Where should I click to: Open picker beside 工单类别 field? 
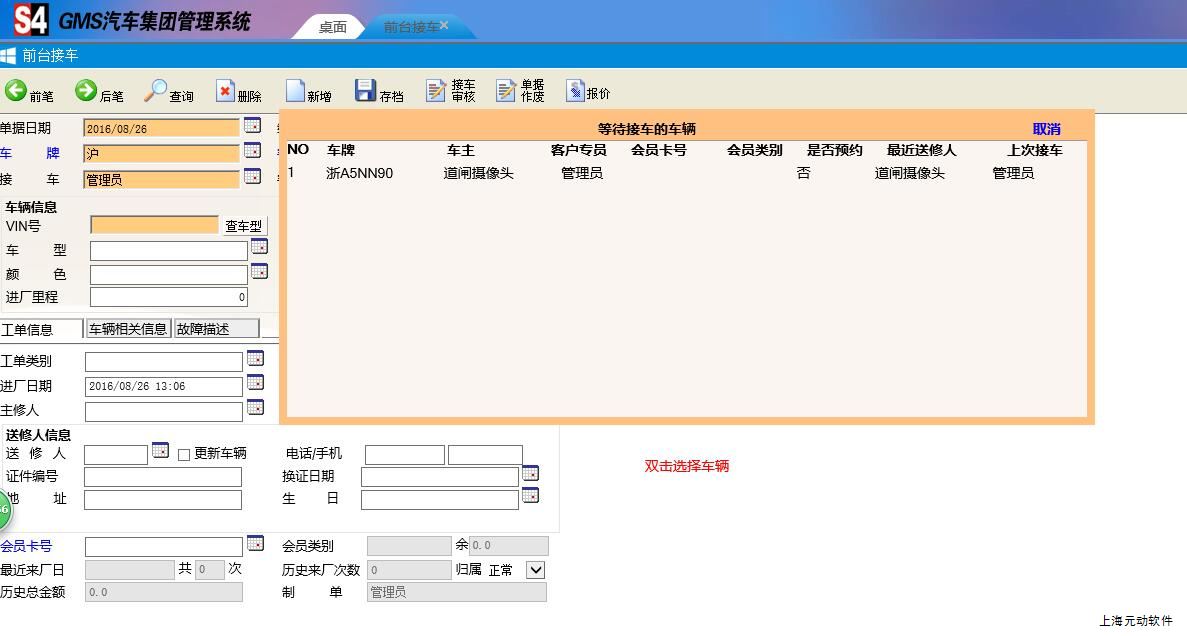pyautogui.click(x=255, y=358)
